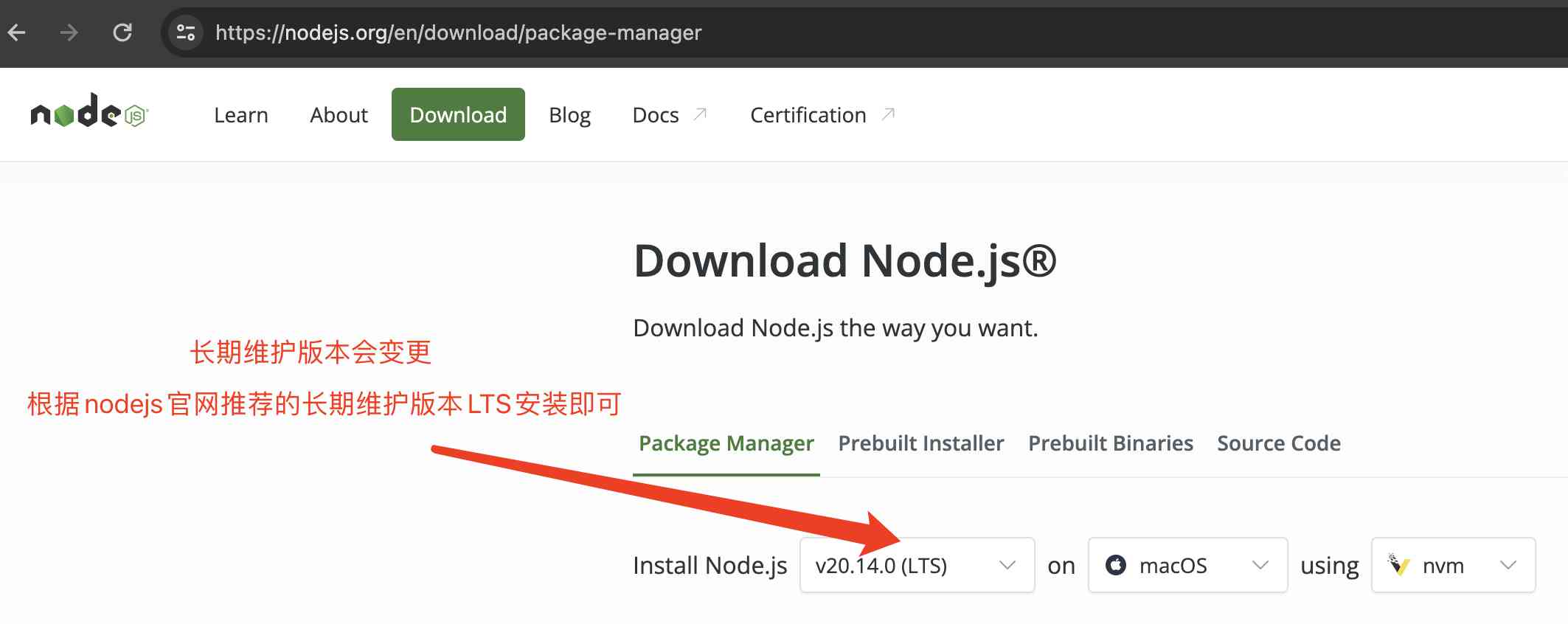Click the nodejs.org URL in address bar
Screen dimensions: 1568x624
coord(458,32)
